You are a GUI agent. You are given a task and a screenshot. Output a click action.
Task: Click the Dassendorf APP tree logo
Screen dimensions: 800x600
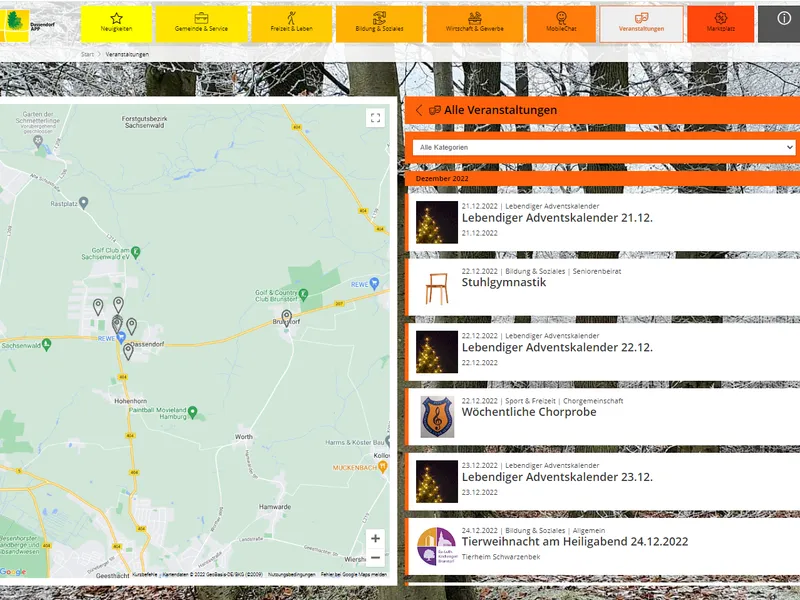[x=15, y=24]
